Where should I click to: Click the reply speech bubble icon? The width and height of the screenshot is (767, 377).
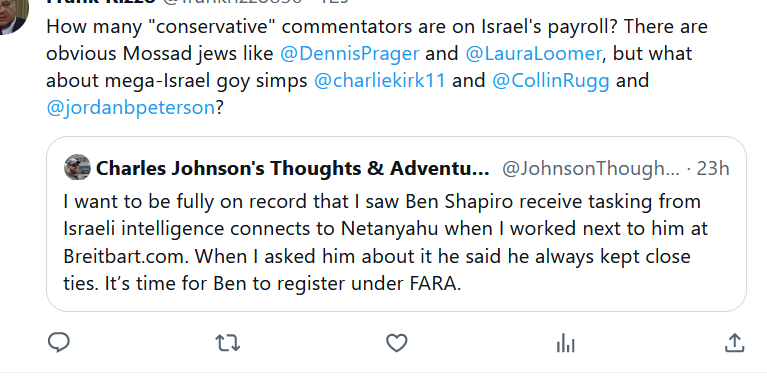point(59,343)
